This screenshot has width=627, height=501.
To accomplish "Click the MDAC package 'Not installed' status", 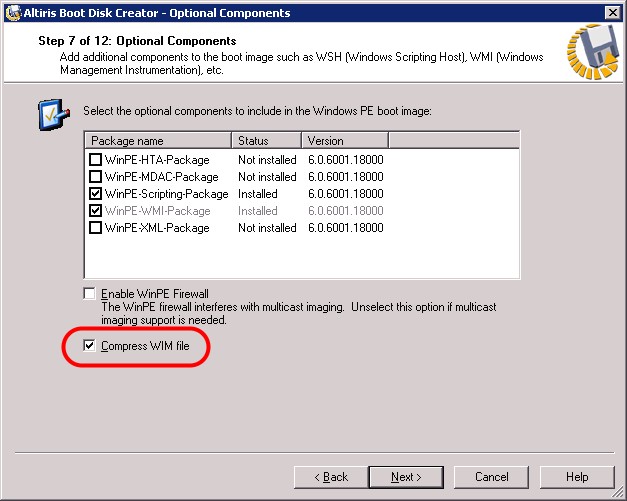I will pos(267,177).
